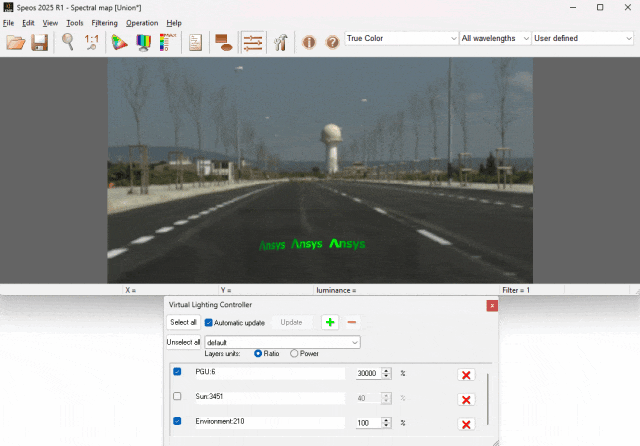The height and width of the screenshot is (446, 640).
Task: Click the Select all button
Action: tap(183, 323)
